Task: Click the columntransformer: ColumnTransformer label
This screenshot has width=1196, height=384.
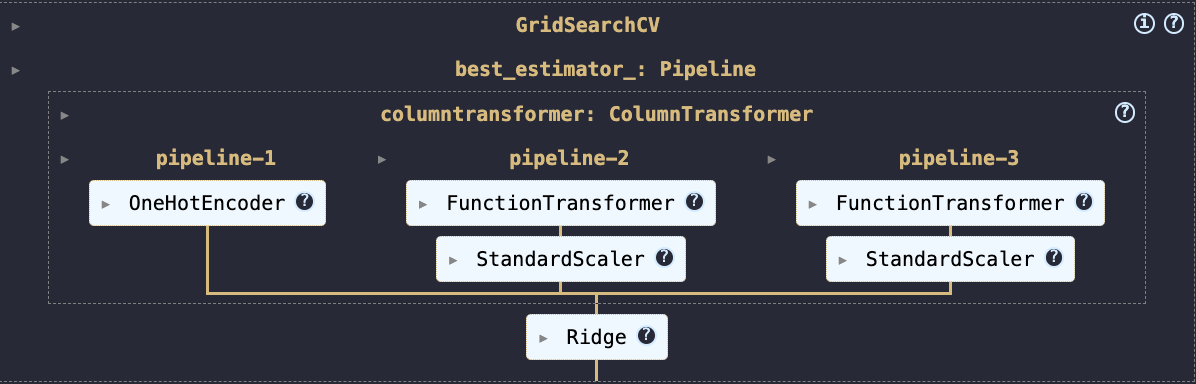Action: point(596,115)
